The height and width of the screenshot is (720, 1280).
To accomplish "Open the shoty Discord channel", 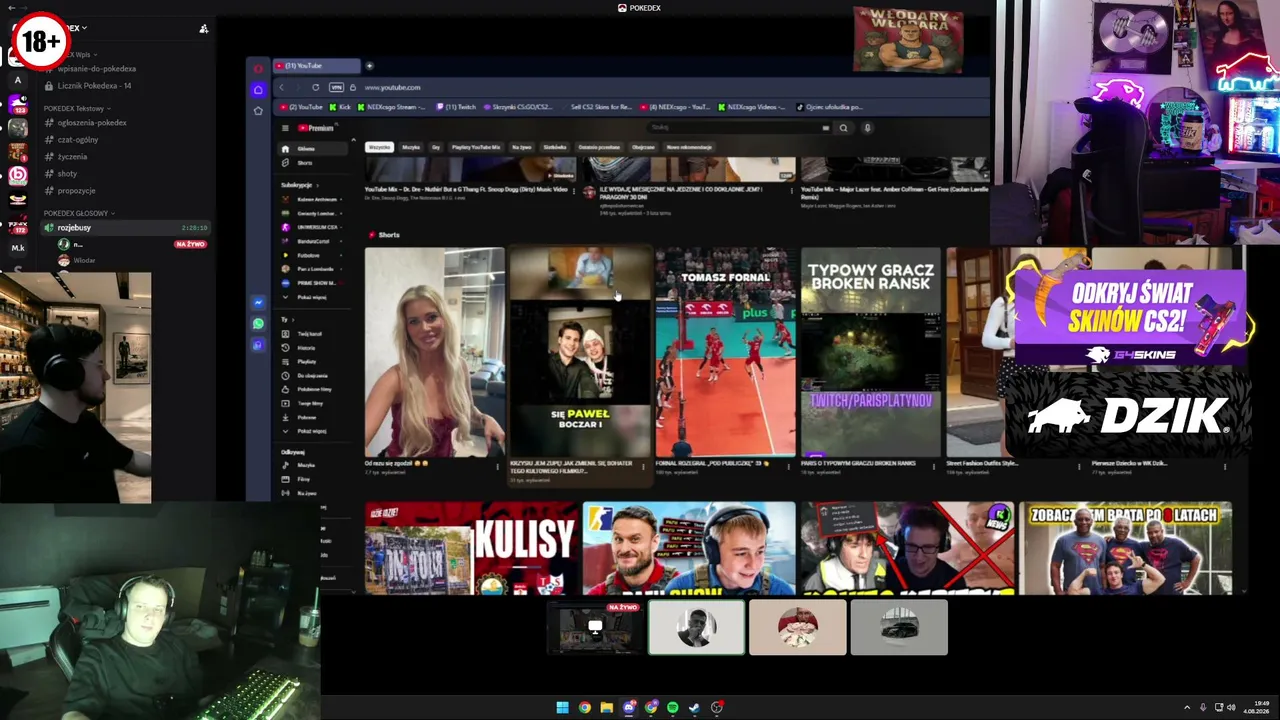I will pyautogui.click(x=67, y=174).
